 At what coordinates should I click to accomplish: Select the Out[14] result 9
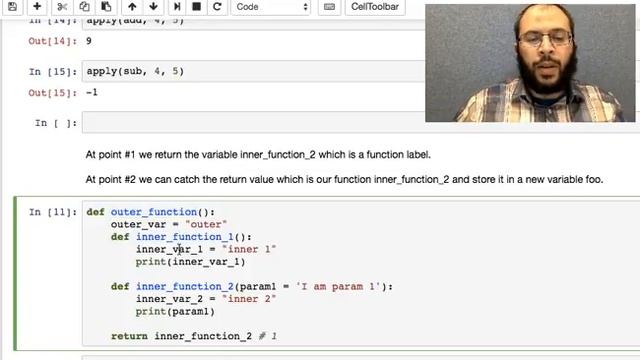[x=89, y=41]
